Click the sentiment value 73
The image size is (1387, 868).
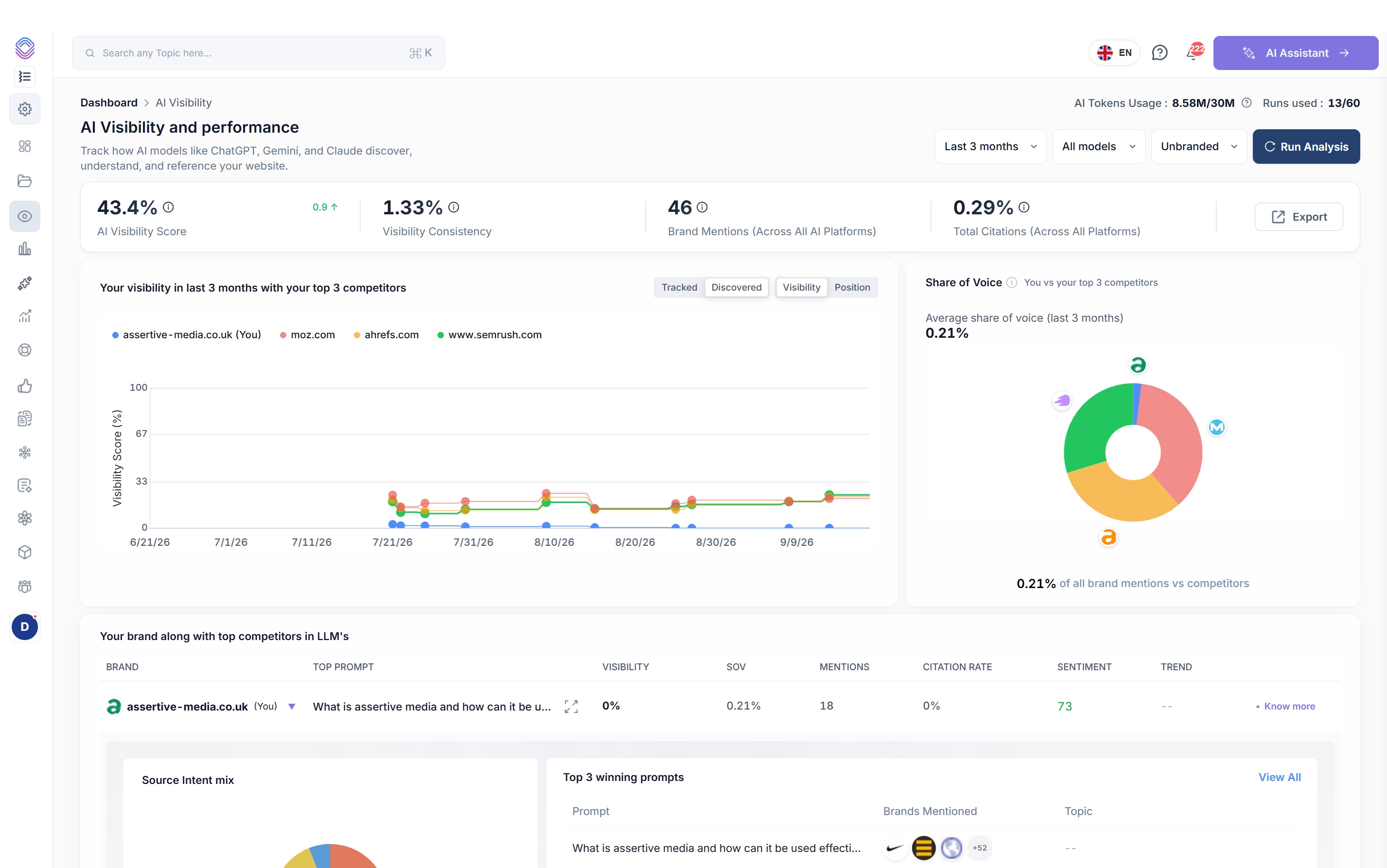click(1064, 707)
